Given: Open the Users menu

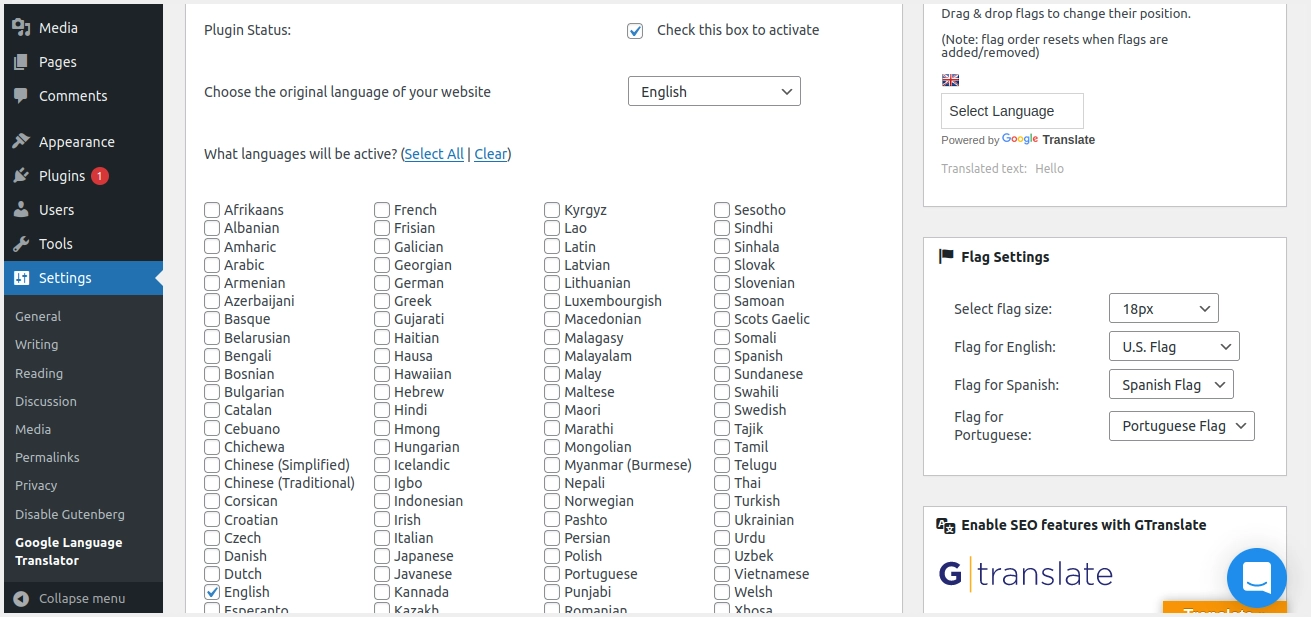Looking at the screenshot, I should pos(57,210).
